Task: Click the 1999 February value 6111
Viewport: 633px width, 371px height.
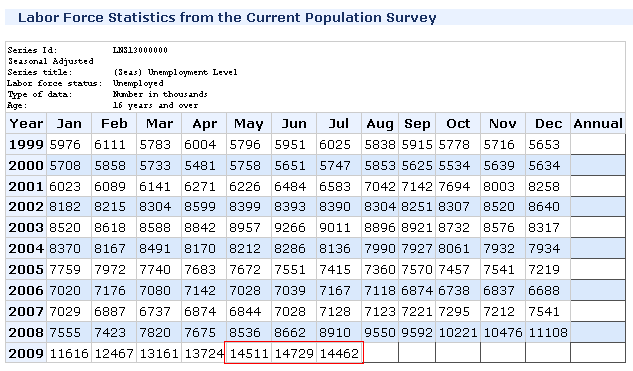Action: (110, 145)
